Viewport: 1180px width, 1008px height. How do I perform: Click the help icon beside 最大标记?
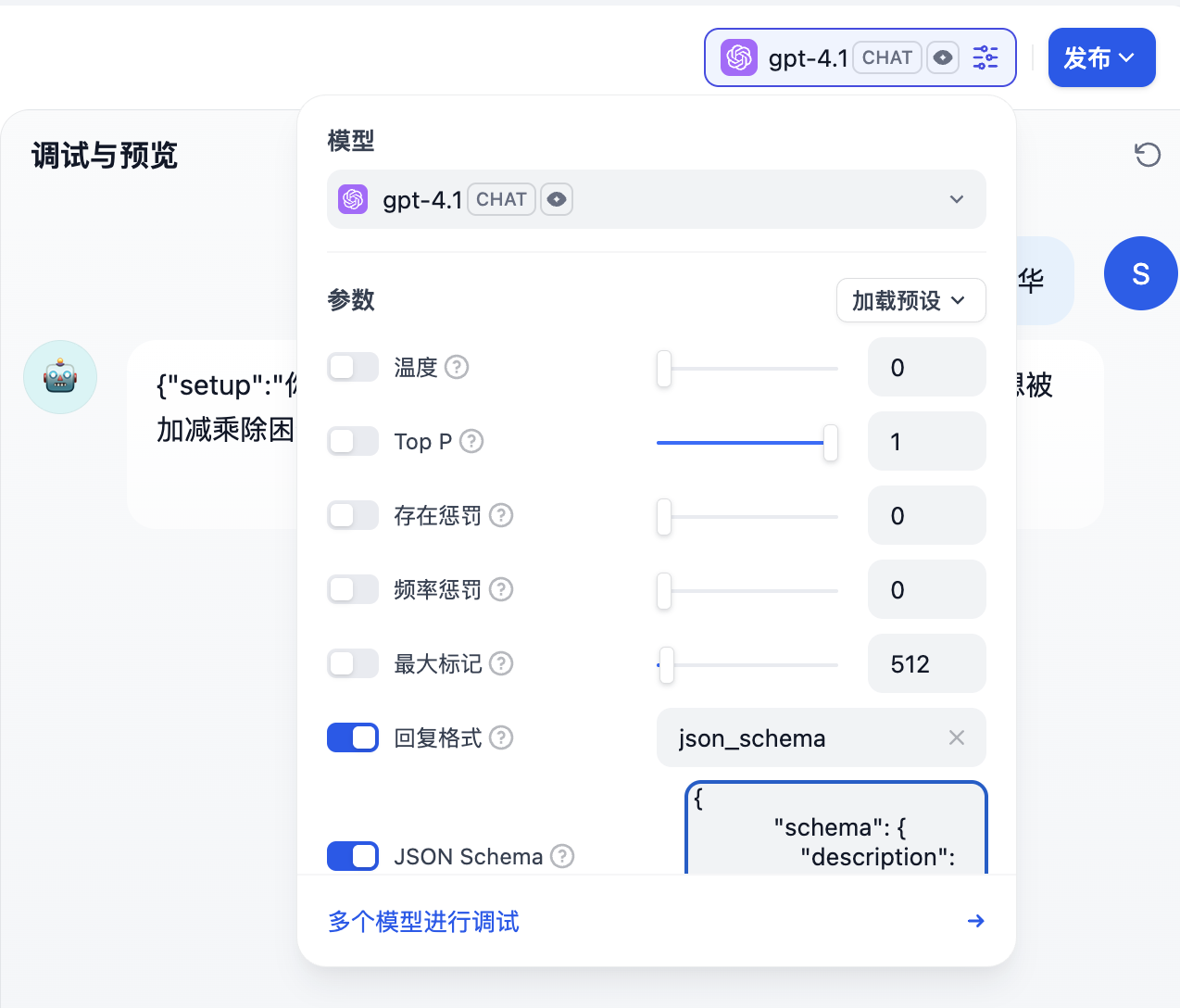[x=501, y=664]
